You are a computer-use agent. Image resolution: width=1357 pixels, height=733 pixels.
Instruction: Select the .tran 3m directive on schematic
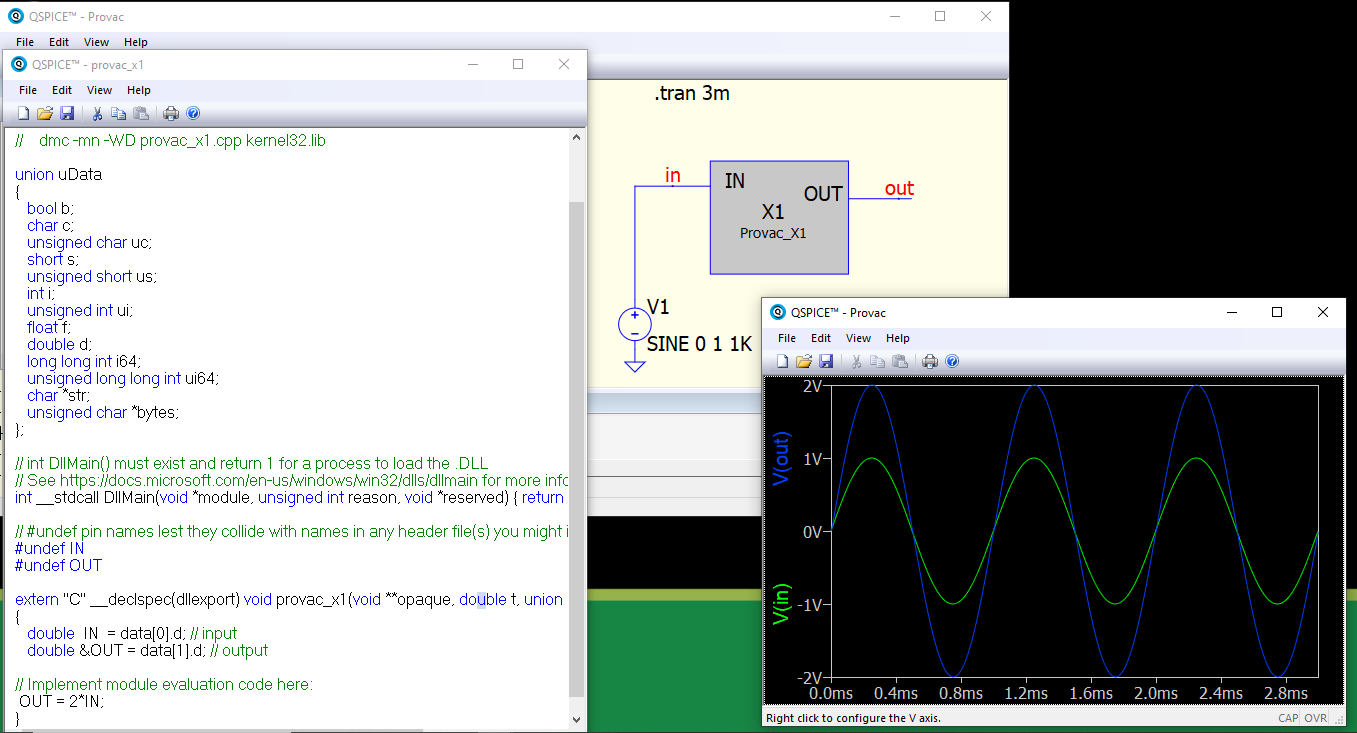click(x=692, y=94)
